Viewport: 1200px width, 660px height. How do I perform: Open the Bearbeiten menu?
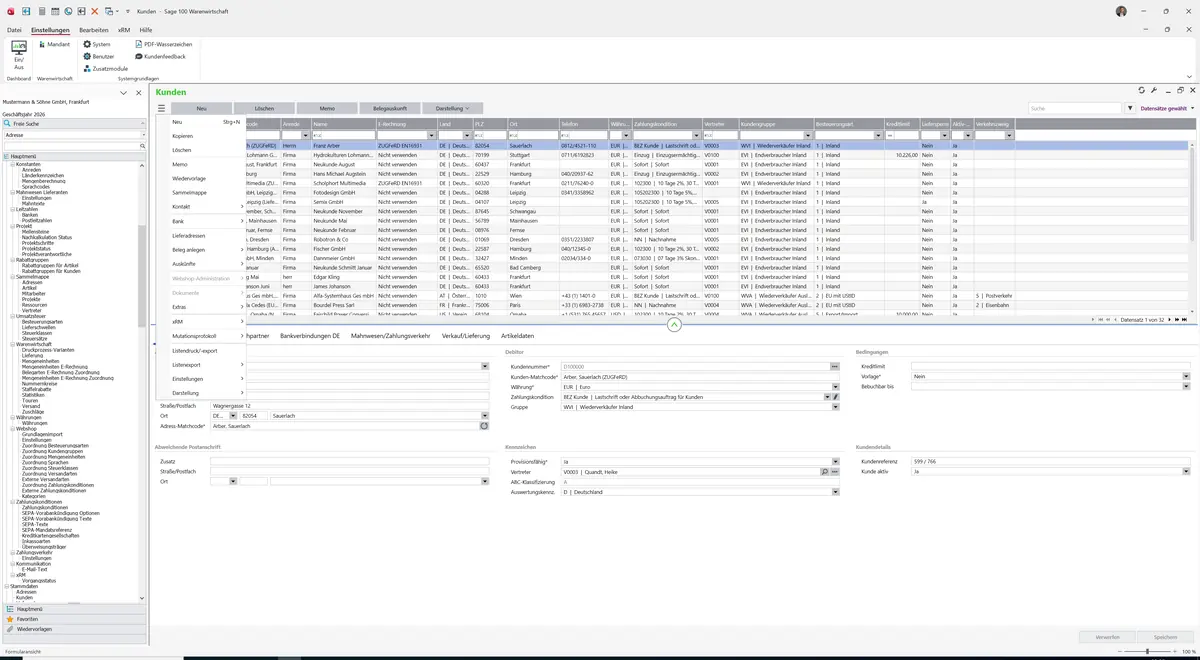pyautogui.click(x=94, y=30)
